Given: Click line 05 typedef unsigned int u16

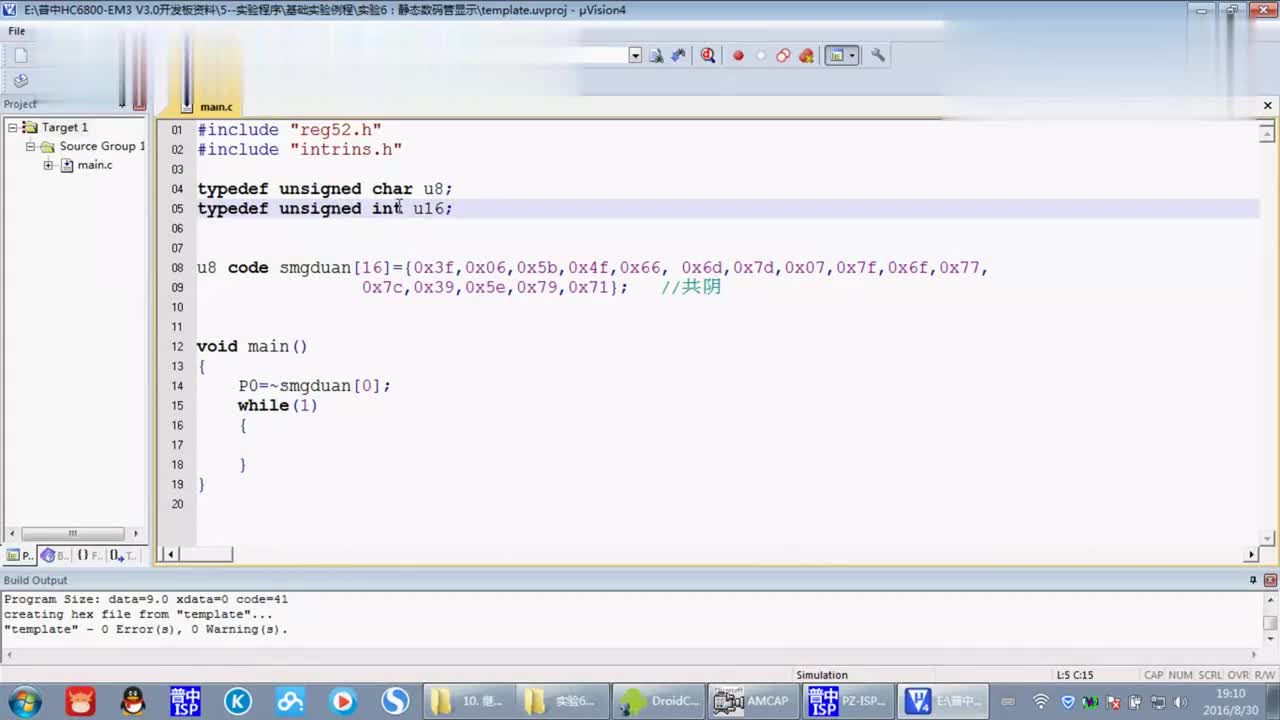Looking at the screenshot, I should (x=325, y=208).
